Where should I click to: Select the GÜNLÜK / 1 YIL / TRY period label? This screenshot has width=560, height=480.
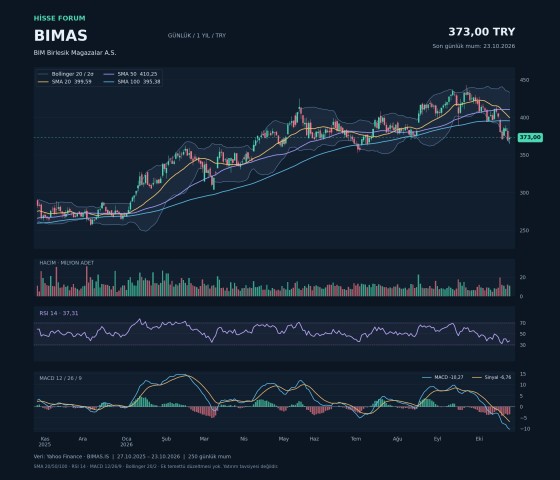pos(197,36)
